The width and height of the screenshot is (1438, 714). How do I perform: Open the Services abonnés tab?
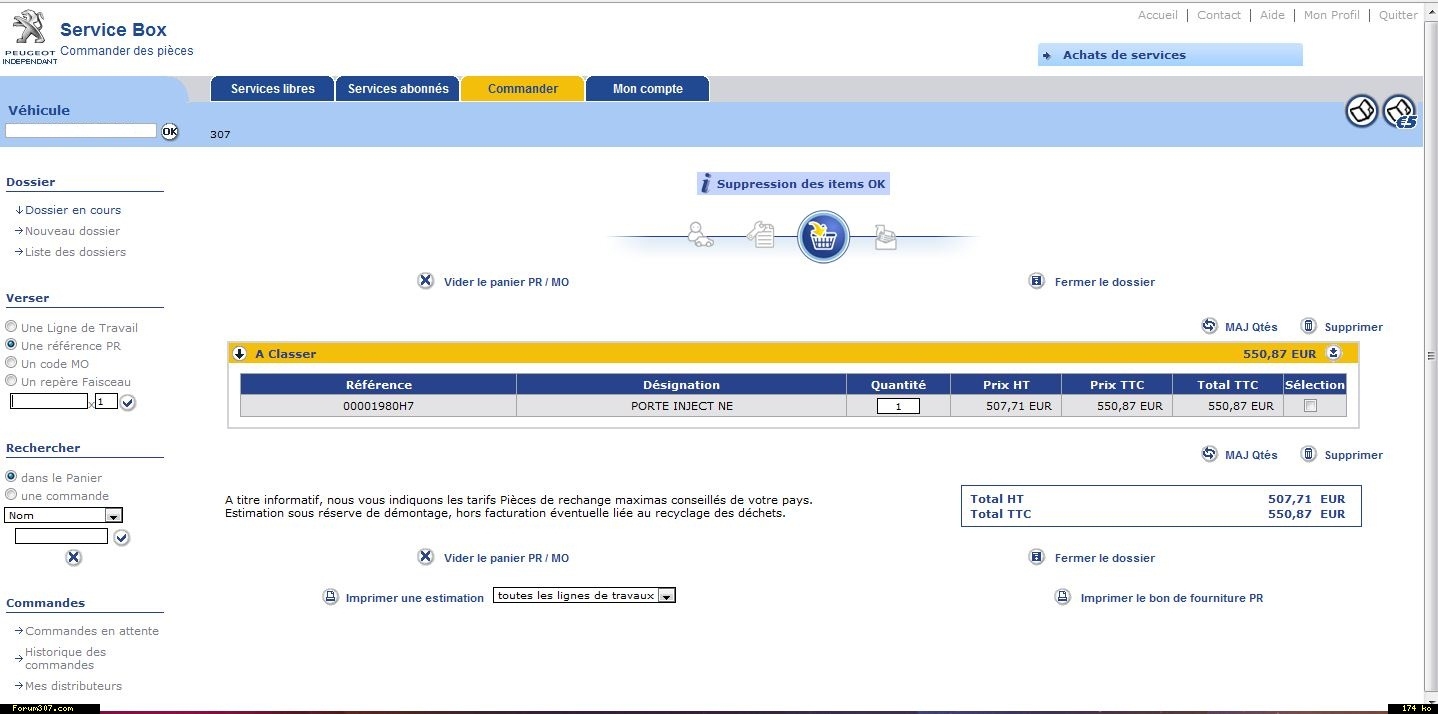pos(398,89)
